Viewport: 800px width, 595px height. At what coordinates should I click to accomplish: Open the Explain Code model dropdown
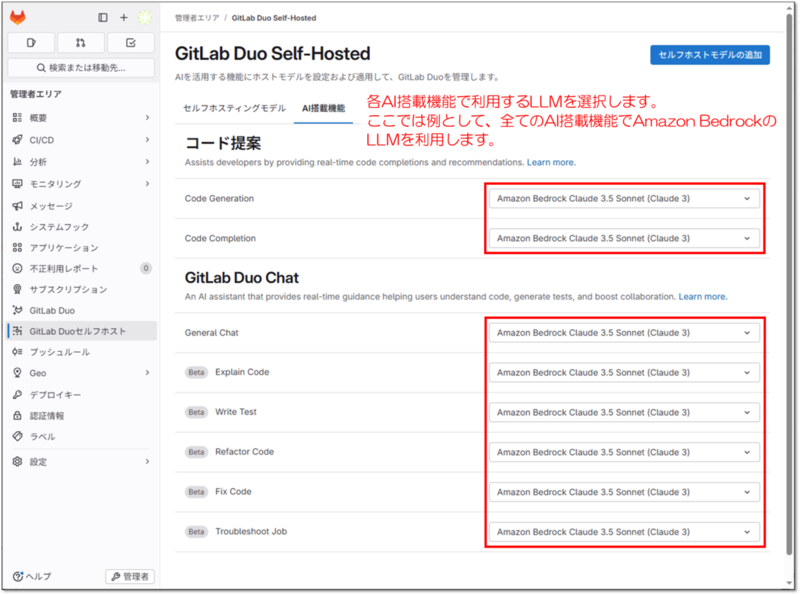(x=624, y=373)
